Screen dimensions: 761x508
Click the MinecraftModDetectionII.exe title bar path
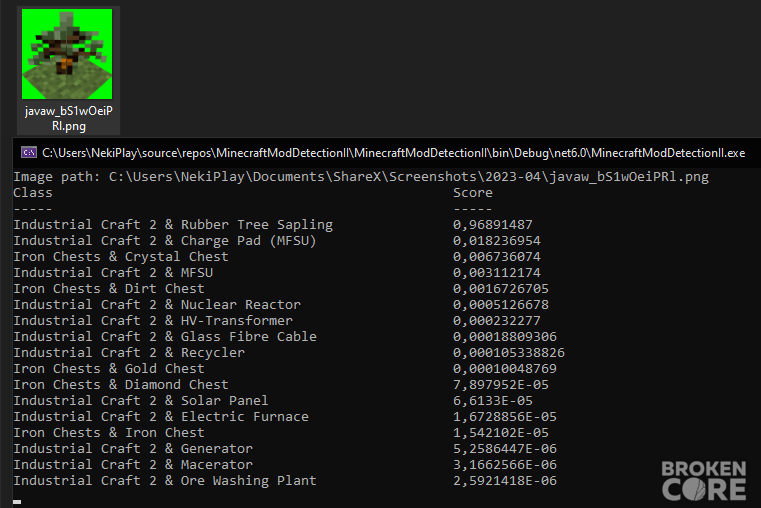tap(394, 153)
